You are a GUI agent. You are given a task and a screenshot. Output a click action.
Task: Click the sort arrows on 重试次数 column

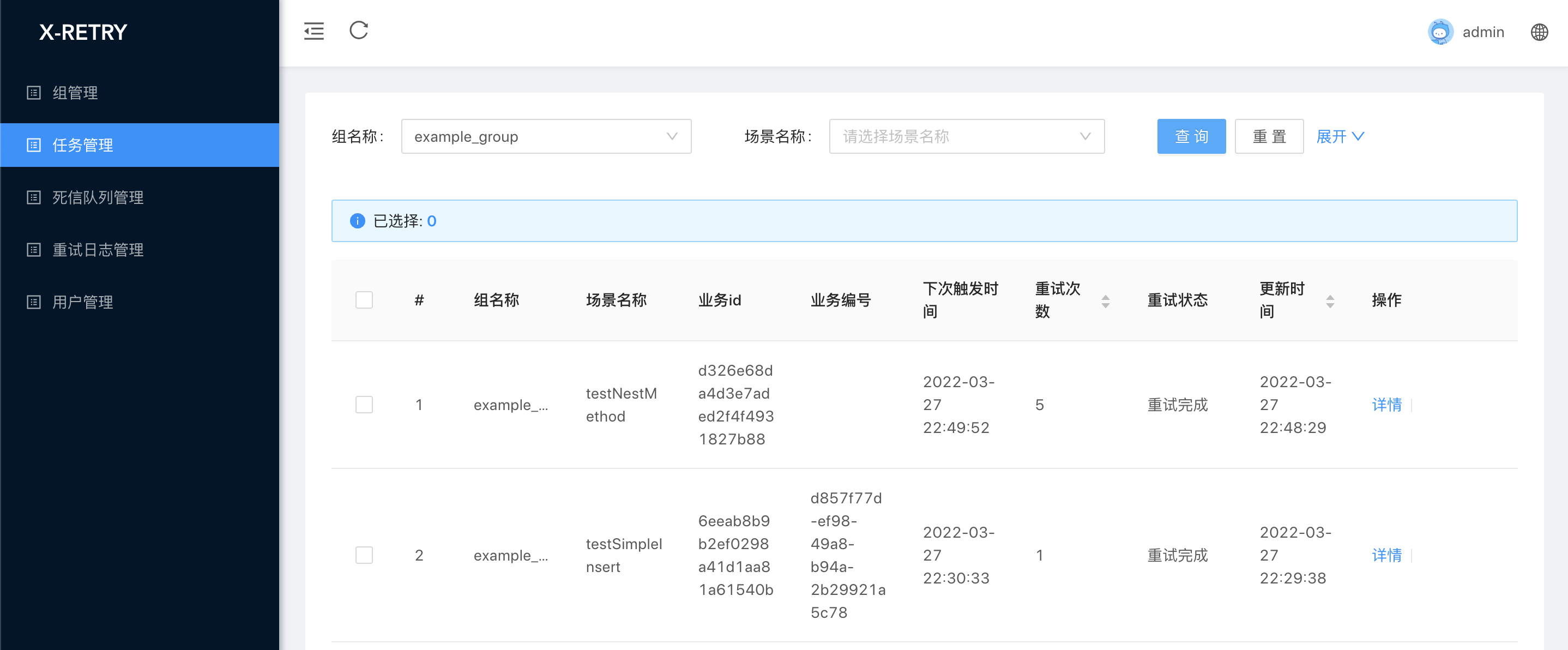1105,300
